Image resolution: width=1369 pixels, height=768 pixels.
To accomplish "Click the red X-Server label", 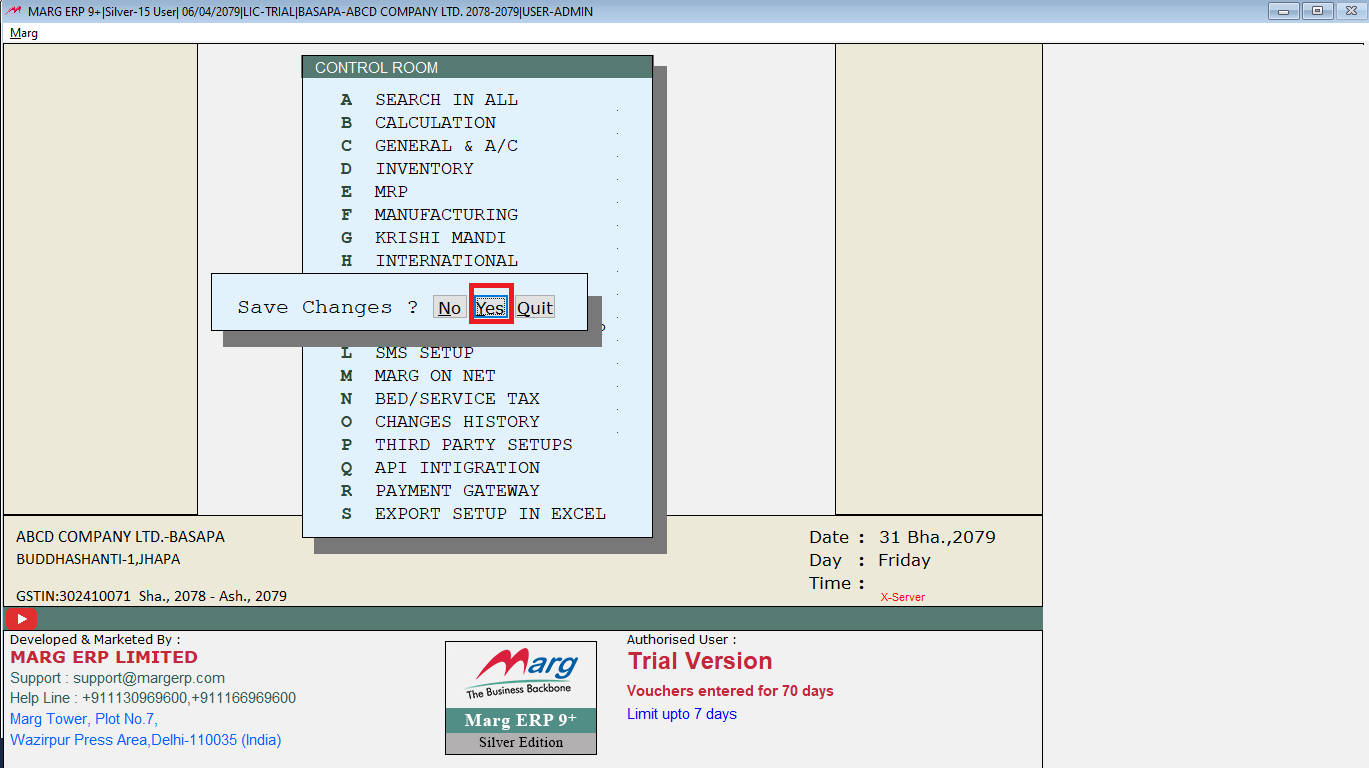I will coord(903,597).
